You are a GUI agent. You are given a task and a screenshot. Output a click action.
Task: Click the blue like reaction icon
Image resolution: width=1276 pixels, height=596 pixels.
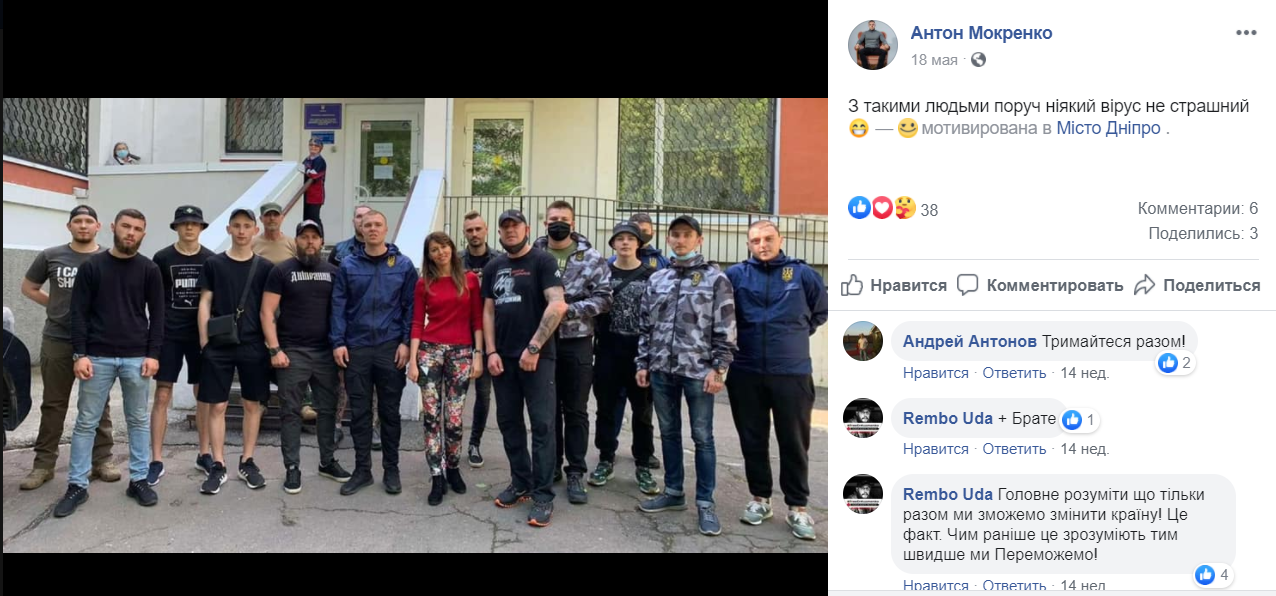(x=859, y=208)
